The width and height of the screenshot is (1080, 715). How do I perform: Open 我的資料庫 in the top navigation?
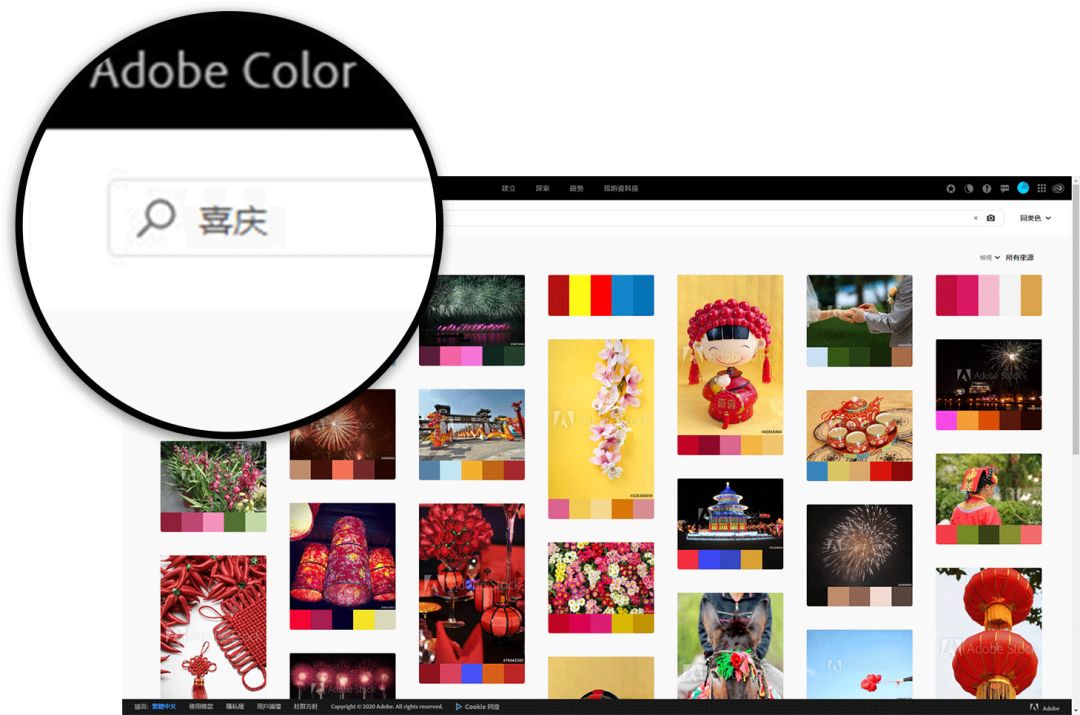(620, 188)
